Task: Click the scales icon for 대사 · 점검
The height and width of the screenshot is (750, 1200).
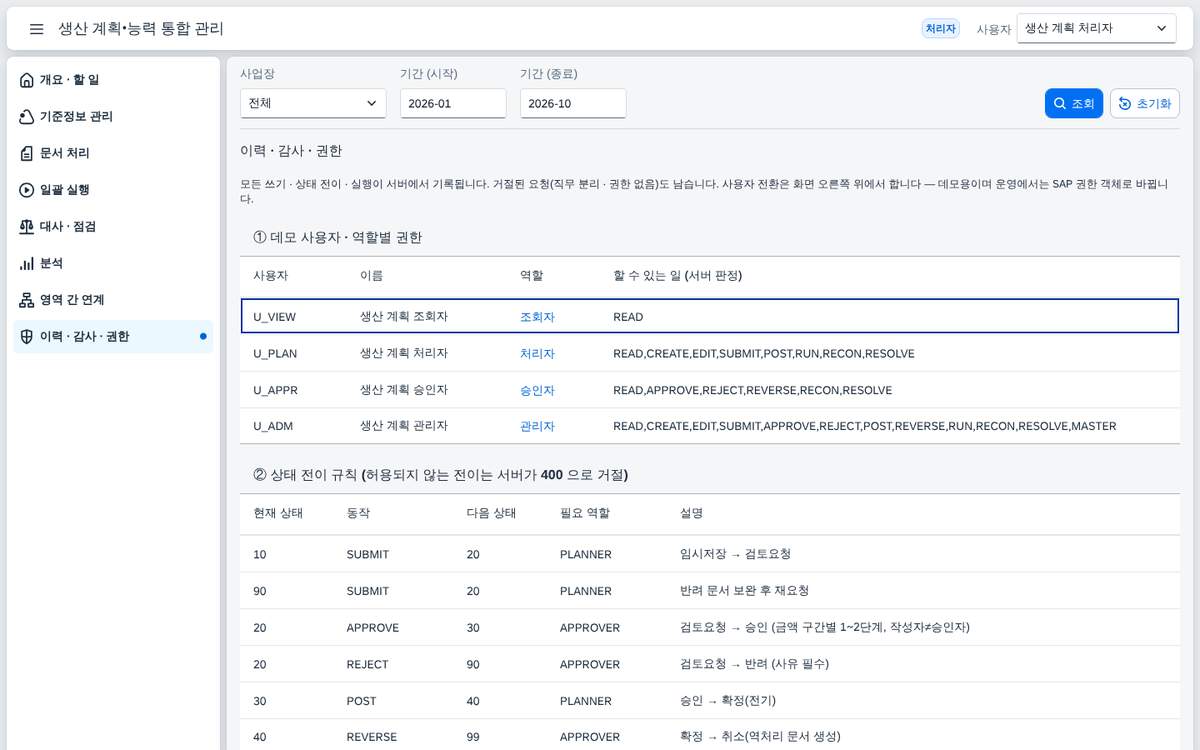Action: point(27,227)
